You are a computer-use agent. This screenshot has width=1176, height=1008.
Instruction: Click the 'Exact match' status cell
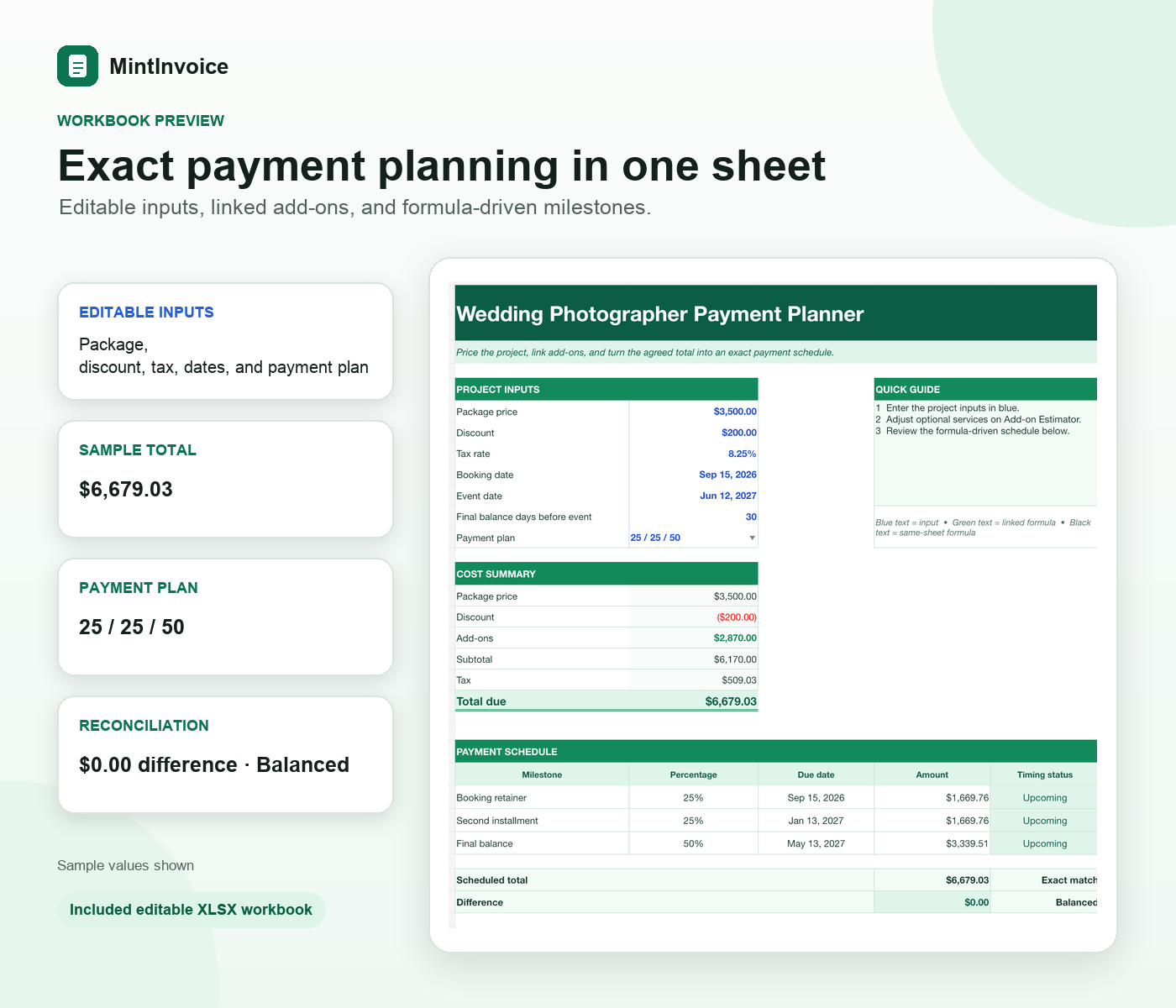(x=1044, y=880)
